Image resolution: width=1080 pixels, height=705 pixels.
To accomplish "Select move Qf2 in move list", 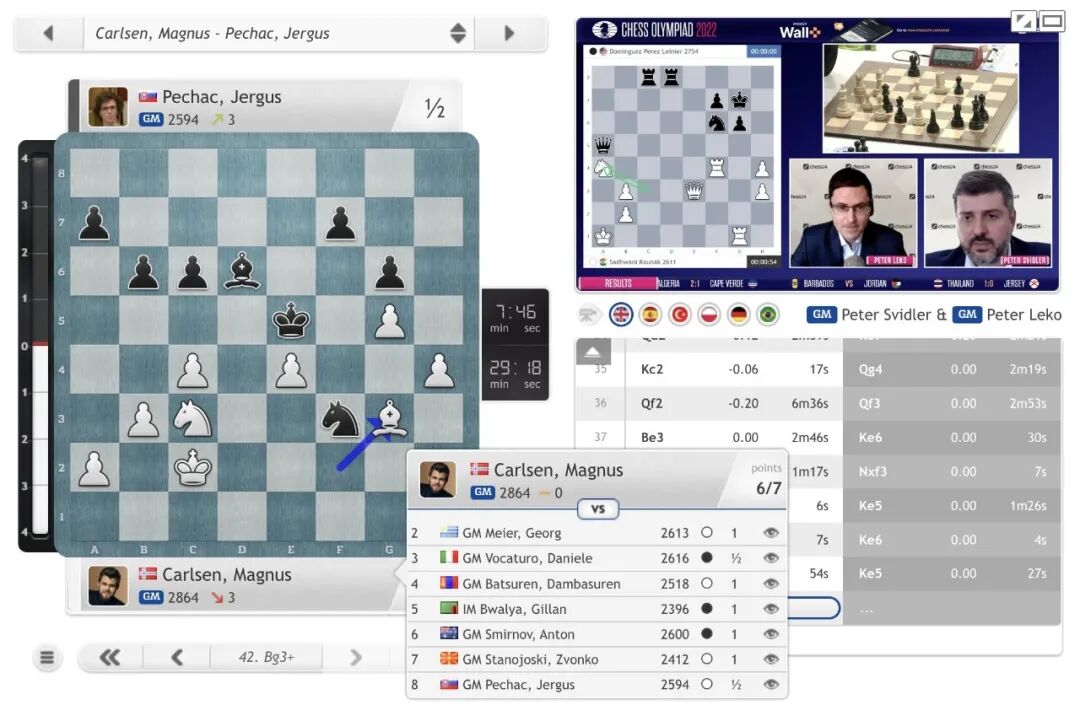I will [x=652, y=403].
